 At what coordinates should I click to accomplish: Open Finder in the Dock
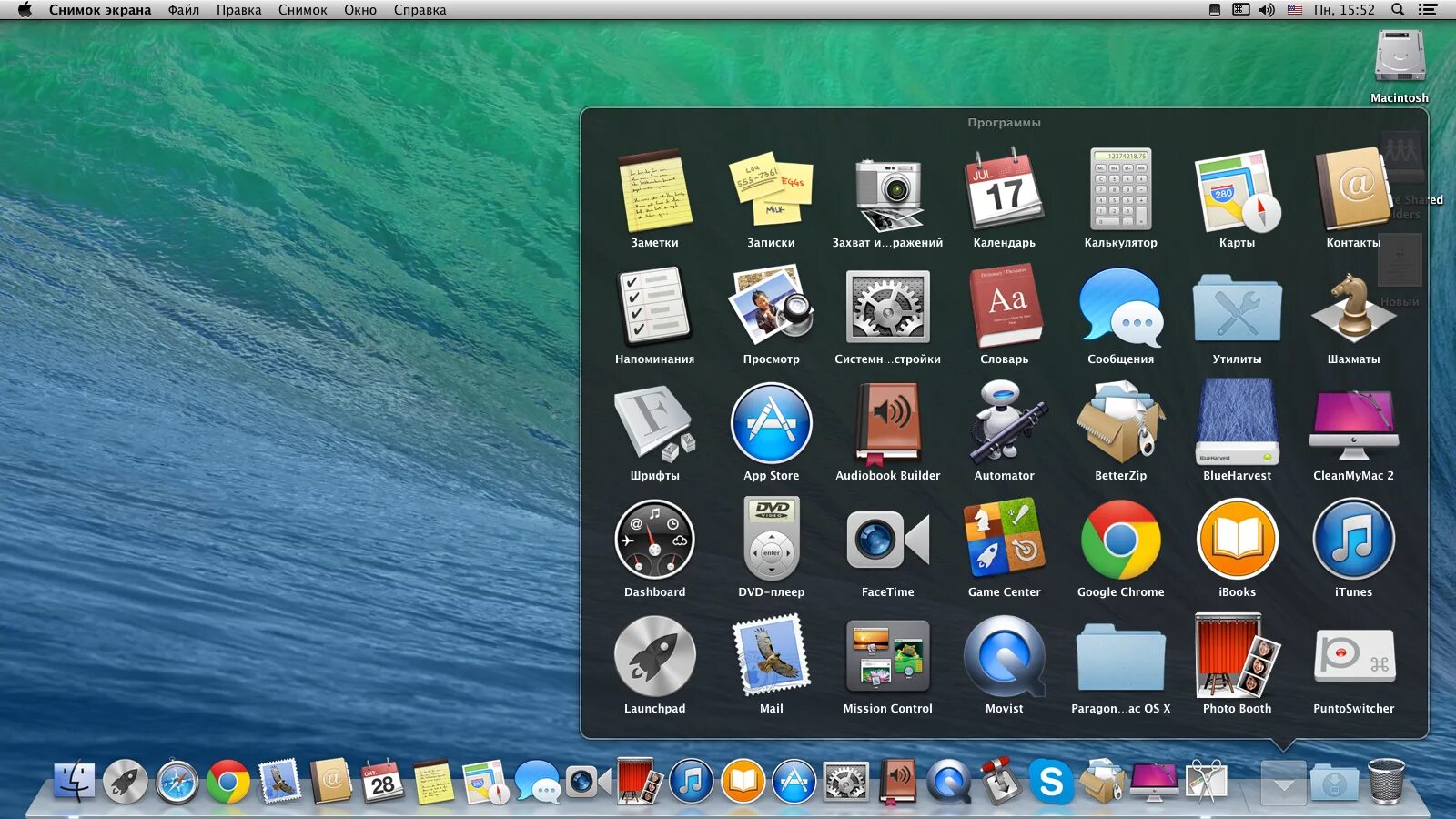point(74,781)
